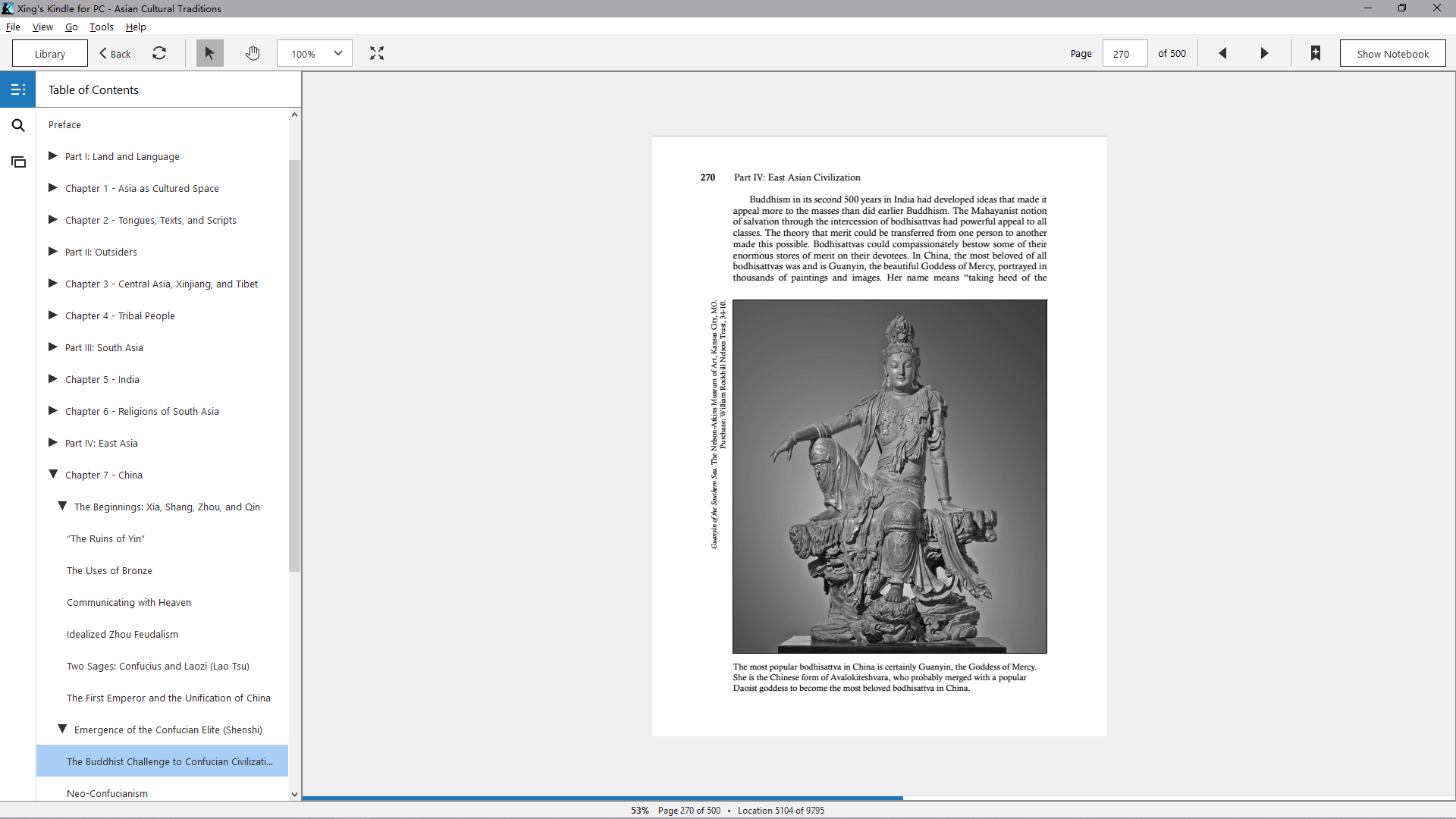The height and width of the screenshot is (819, 1456).
Task: Expand Chapter 2 - Tongues, Texts, and Scripts
Action: pos(53,220)
